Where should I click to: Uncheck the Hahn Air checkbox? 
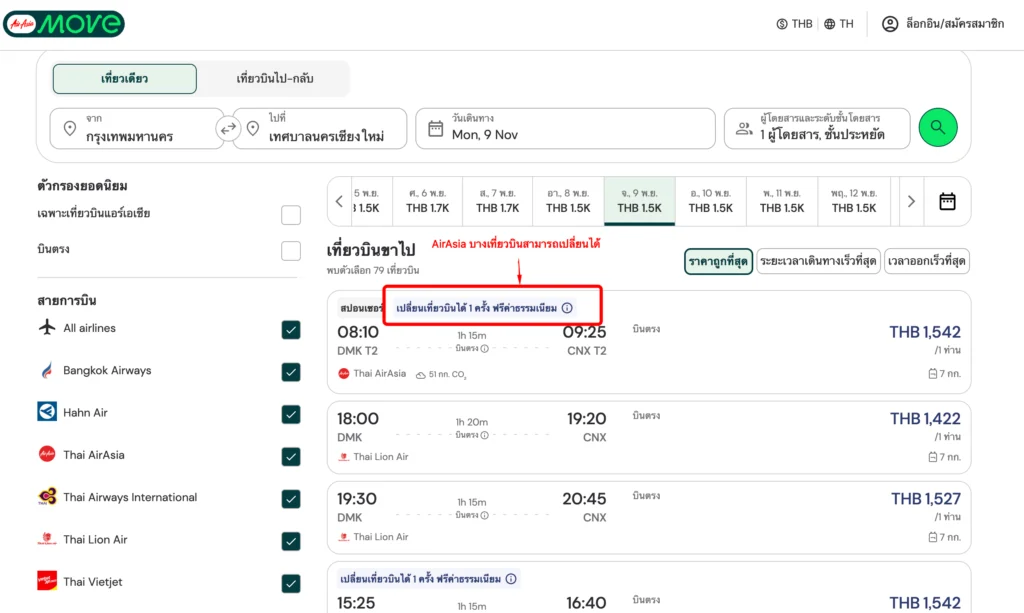point(291,415)
